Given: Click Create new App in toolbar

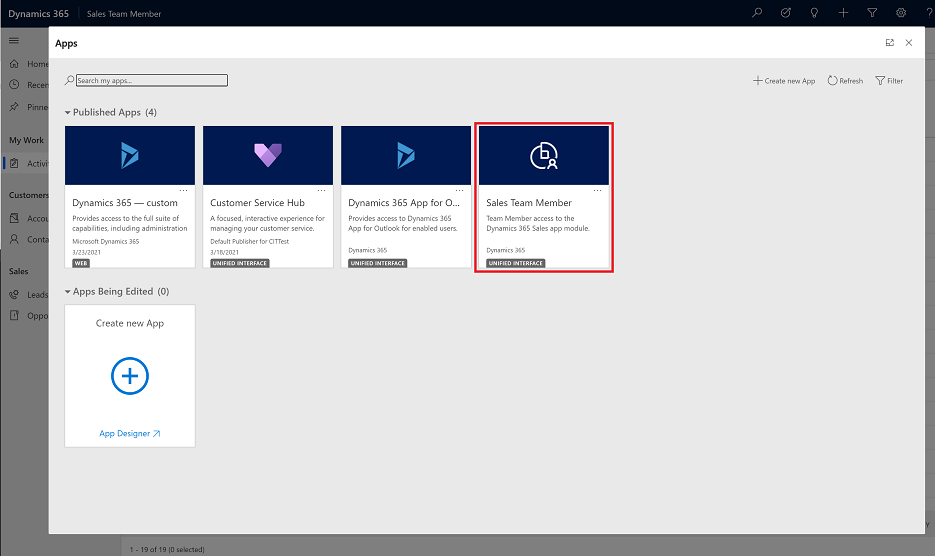Looking at the screenshot, I should pos(784,81).
